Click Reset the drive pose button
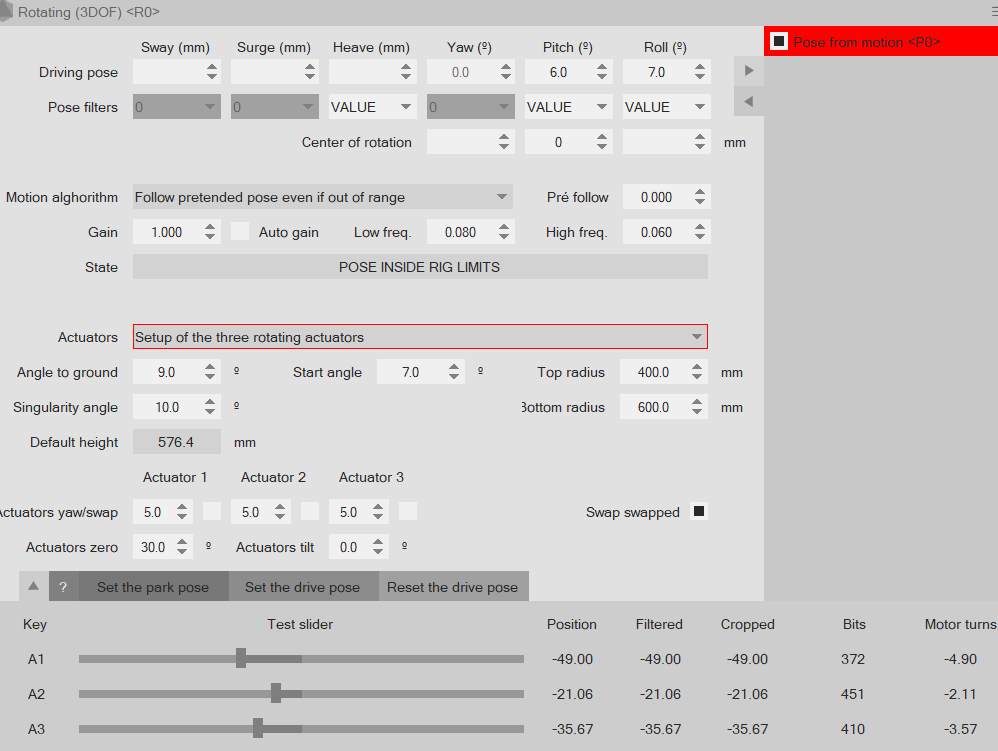Image resolution: width=998 pixels, height=751 pixels. point(452,587)
